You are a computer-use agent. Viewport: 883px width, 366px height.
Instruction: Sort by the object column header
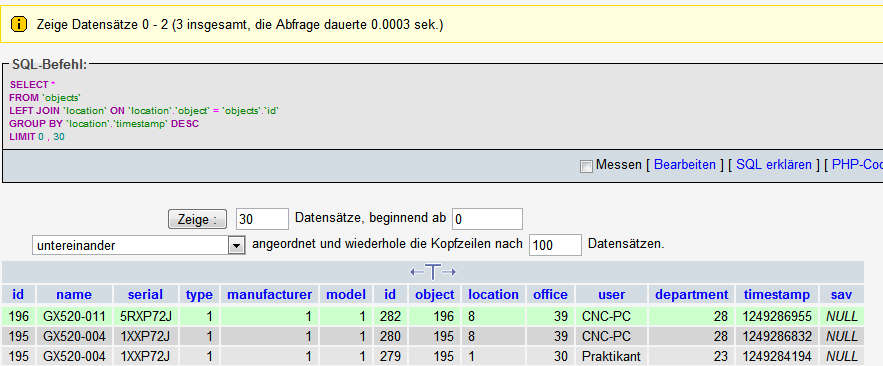tap(435, 294)
